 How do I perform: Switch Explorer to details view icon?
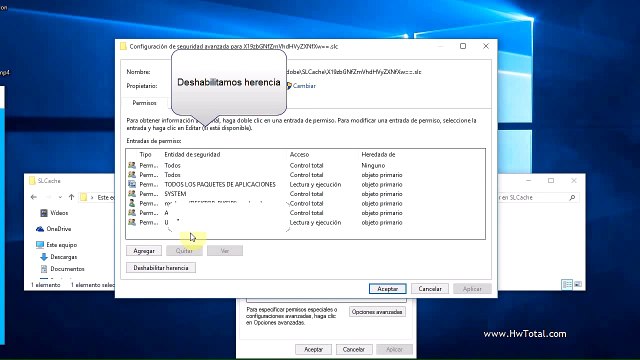click(x=567, y=284)
